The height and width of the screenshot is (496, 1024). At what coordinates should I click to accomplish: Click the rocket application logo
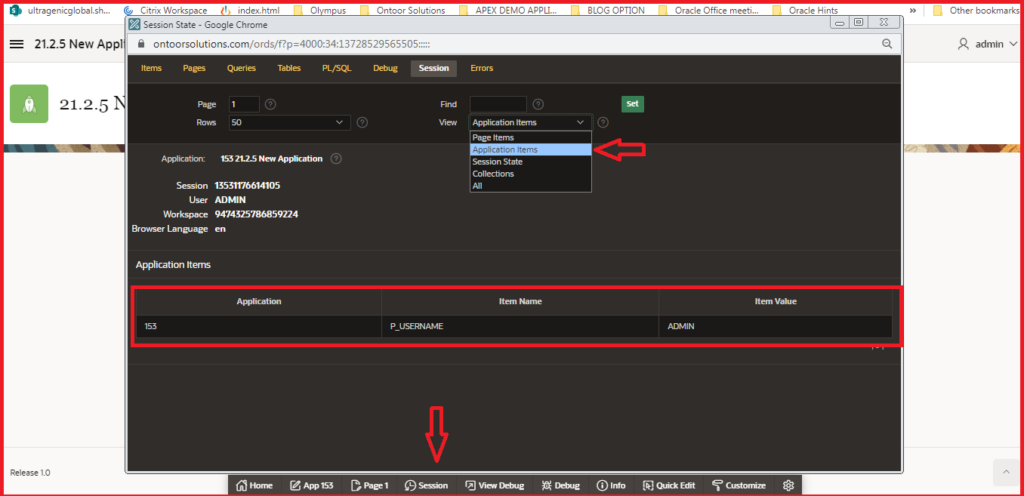click(29, 103)
